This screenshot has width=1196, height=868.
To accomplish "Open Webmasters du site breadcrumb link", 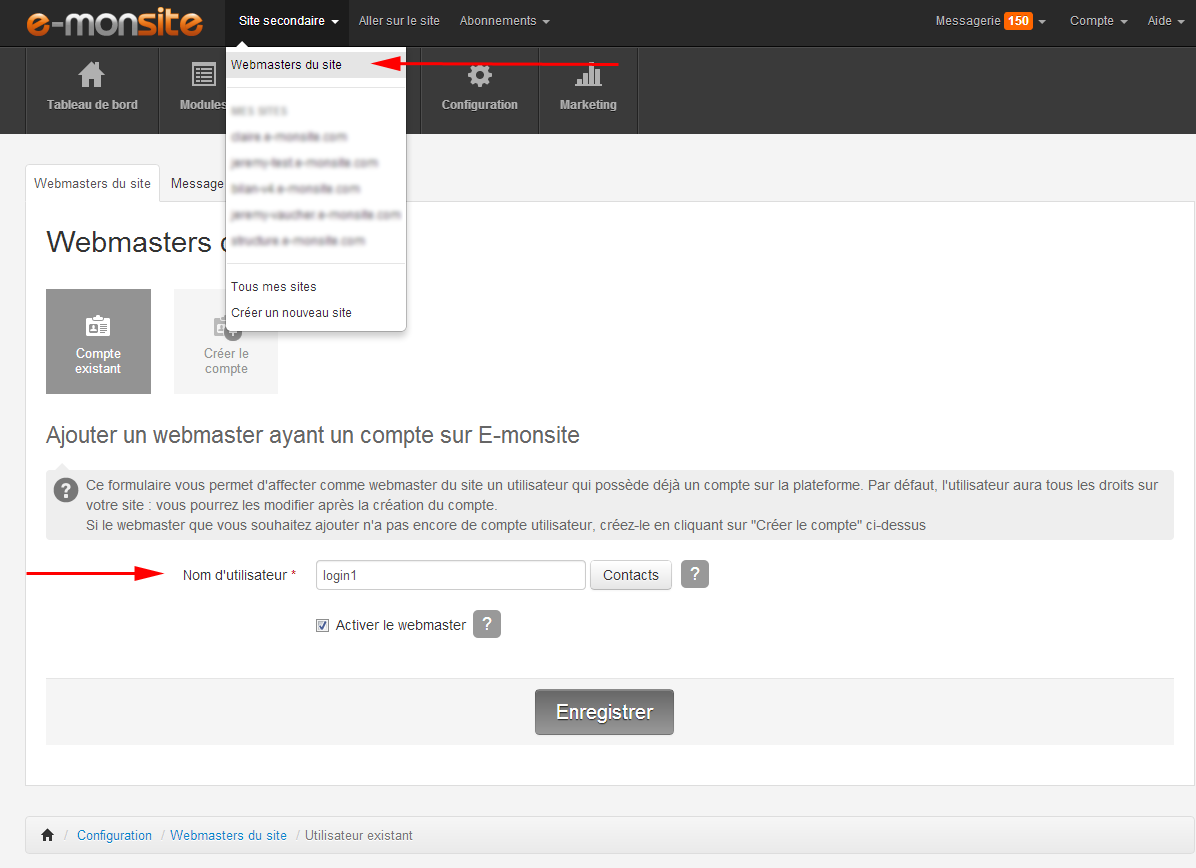I will point(228,836).
